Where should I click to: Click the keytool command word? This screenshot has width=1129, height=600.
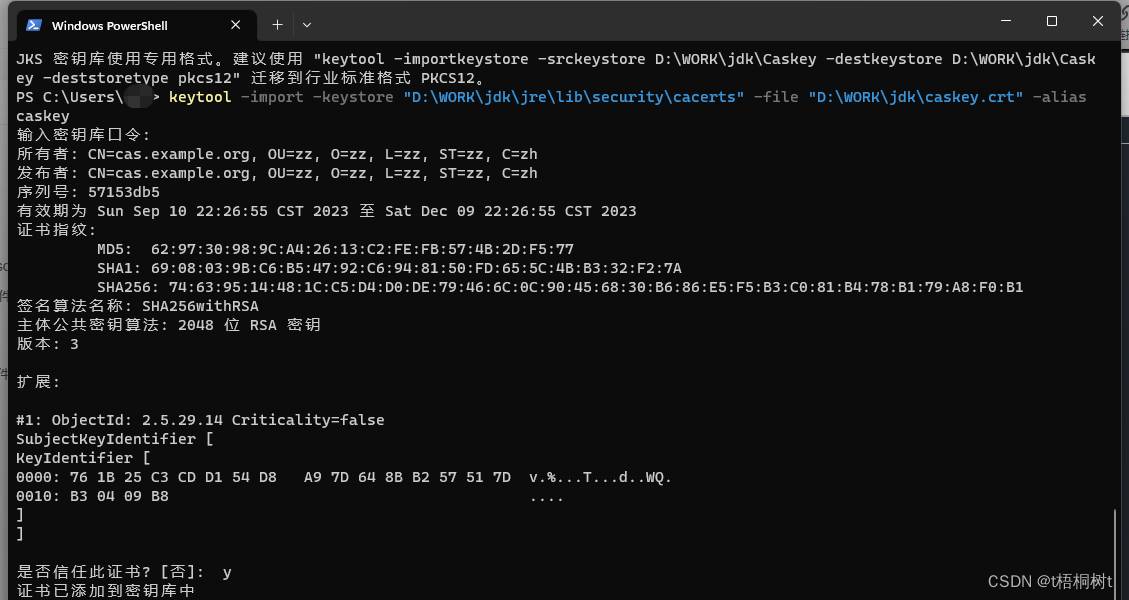[200, 97]
